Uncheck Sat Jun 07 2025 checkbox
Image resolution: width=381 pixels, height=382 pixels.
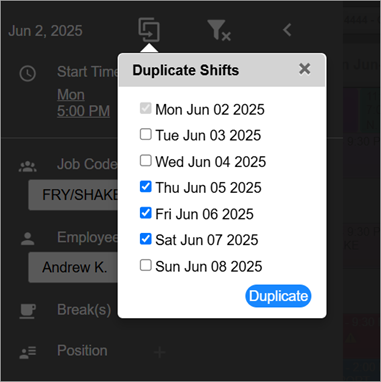pos(146,239)
